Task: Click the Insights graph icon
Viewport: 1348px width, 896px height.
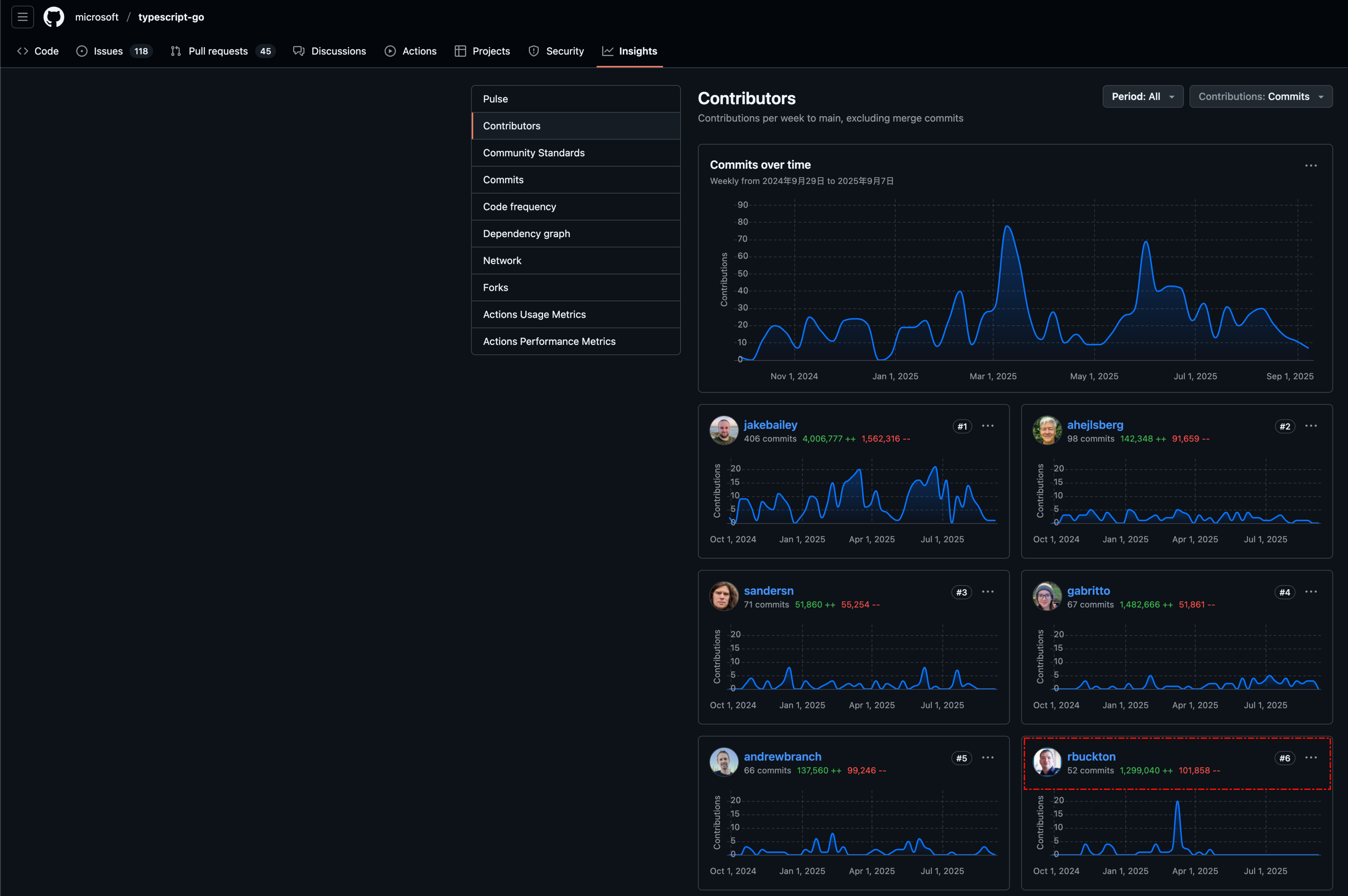Action: tap(608, 51)
